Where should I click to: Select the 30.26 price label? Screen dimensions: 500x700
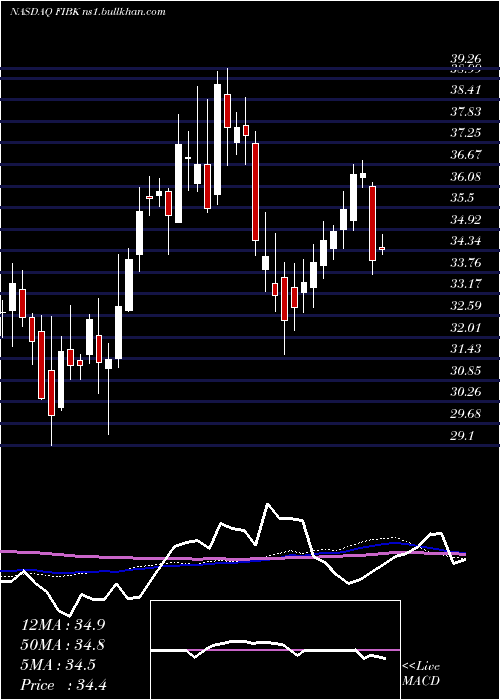pyautogui.click(x=465, y=392)
